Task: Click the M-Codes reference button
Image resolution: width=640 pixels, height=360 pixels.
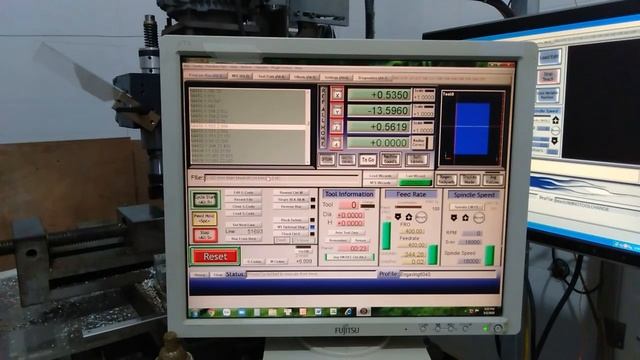Action: (x=278, y=261)
